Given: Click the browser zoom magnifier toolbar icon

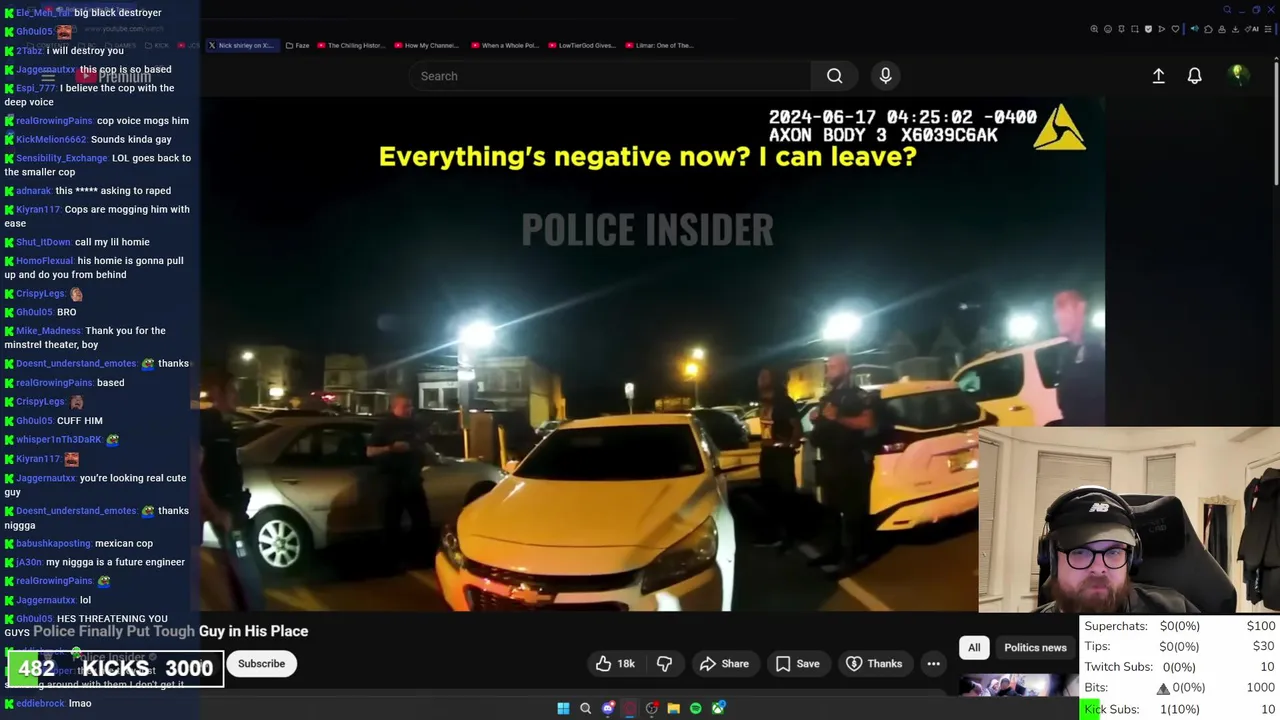Looking at the screenshot, I should coord(1094,29).
